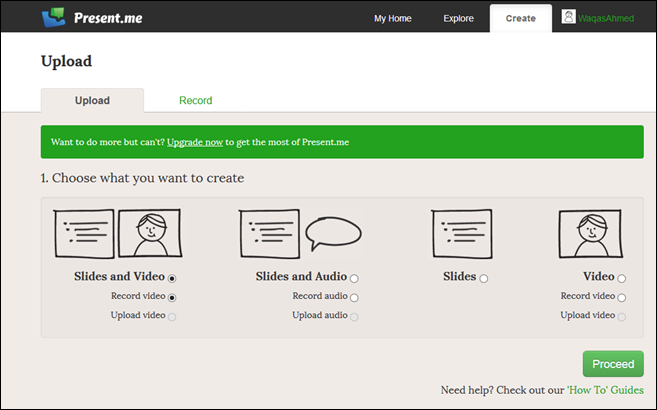Viewport: 657px width, 410px height.
Task: Open the Create navigation tab
Action: (521, 18)
